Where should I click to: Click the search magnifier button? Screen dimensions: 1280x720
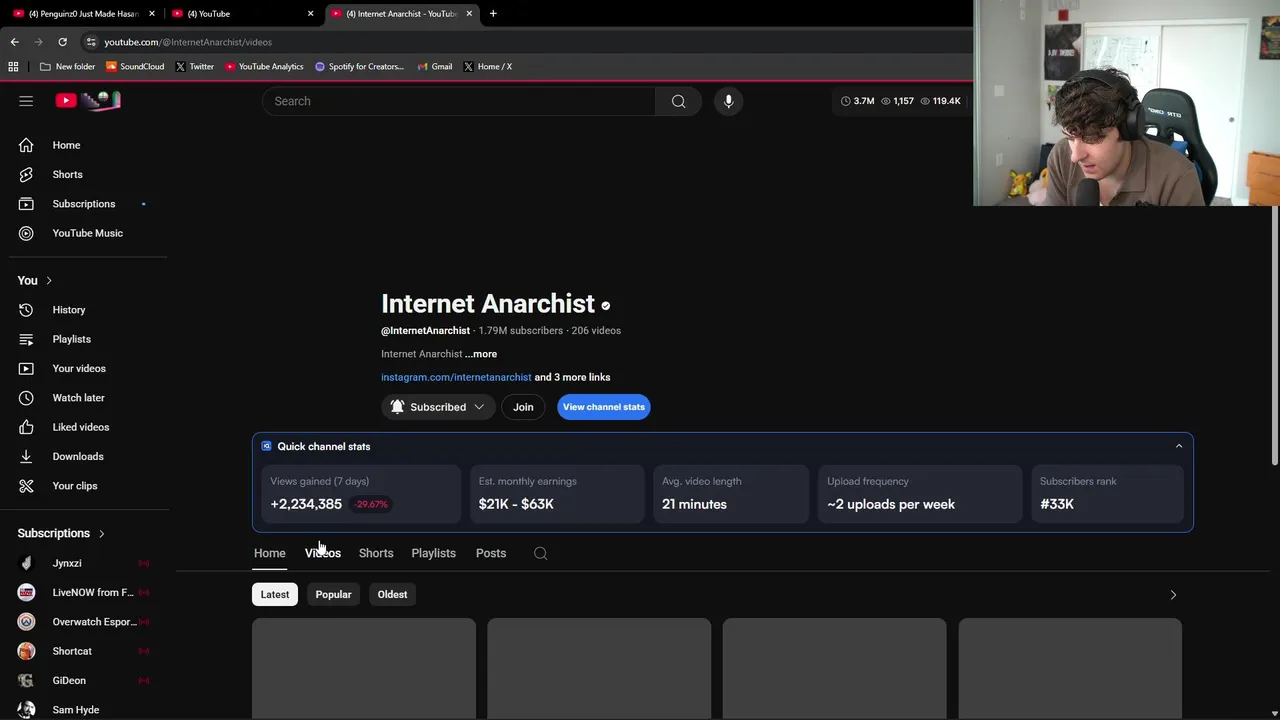pyautogui.click(x=678, y=101)
